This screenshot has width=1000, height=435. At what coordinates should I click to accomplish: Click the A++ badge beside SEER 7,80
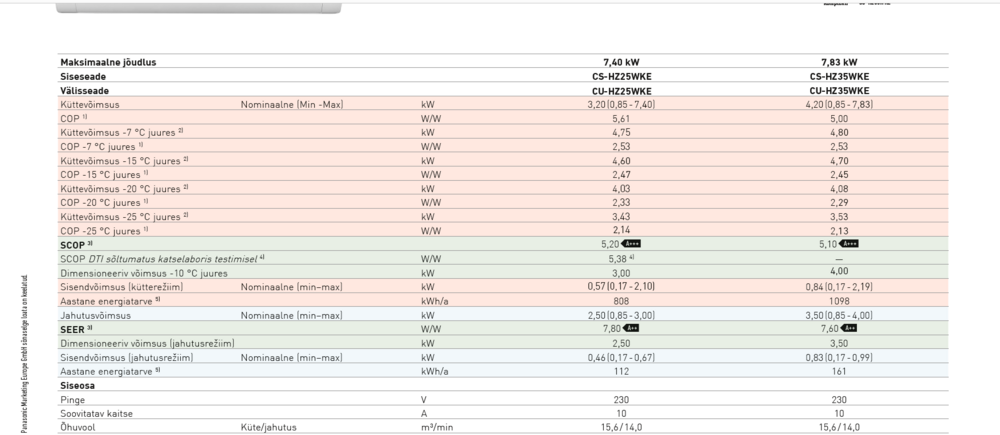click(x=631, y=328)
